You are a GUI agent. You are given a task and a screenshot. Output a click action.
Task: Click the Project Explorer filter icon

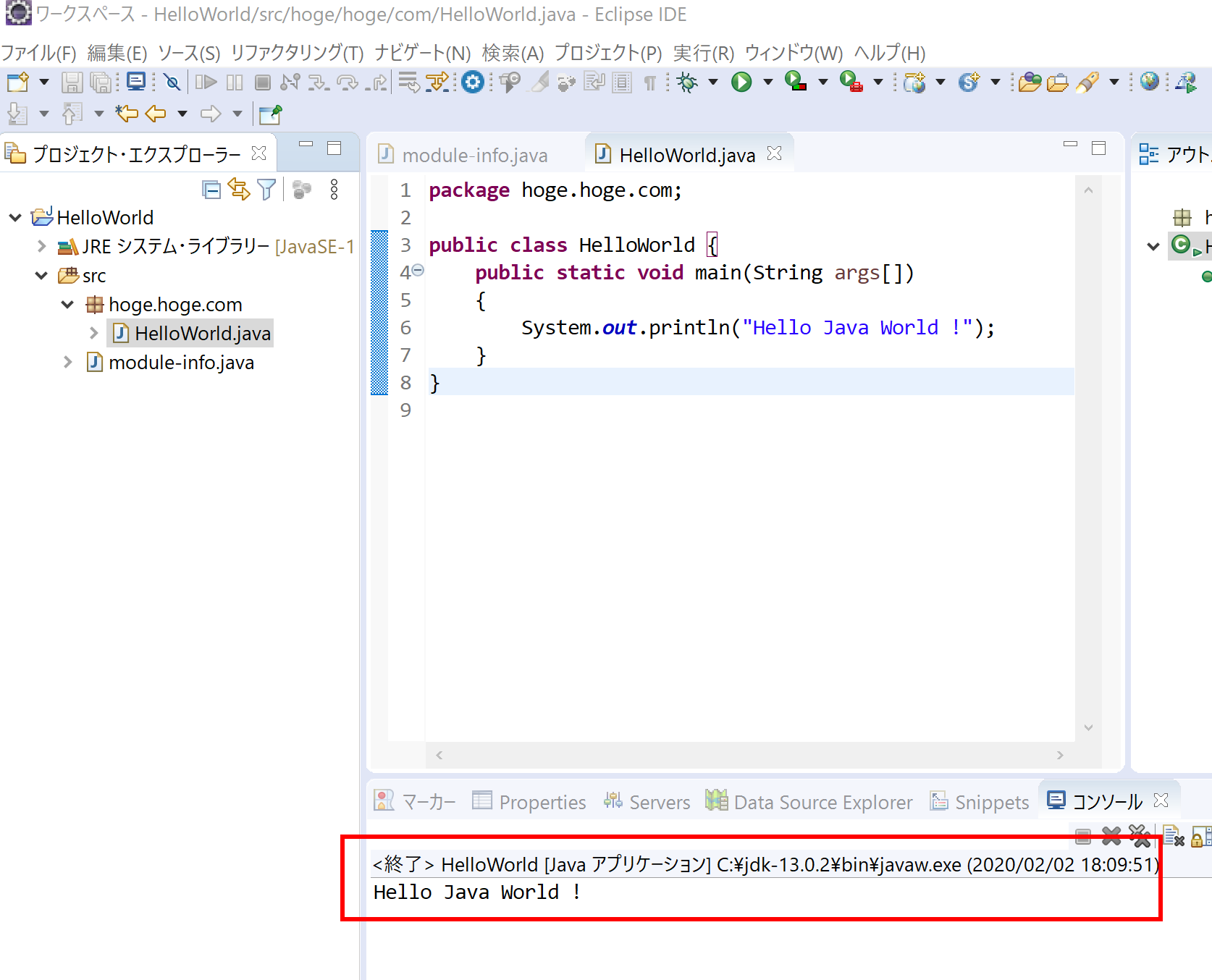tap(266, 190)
